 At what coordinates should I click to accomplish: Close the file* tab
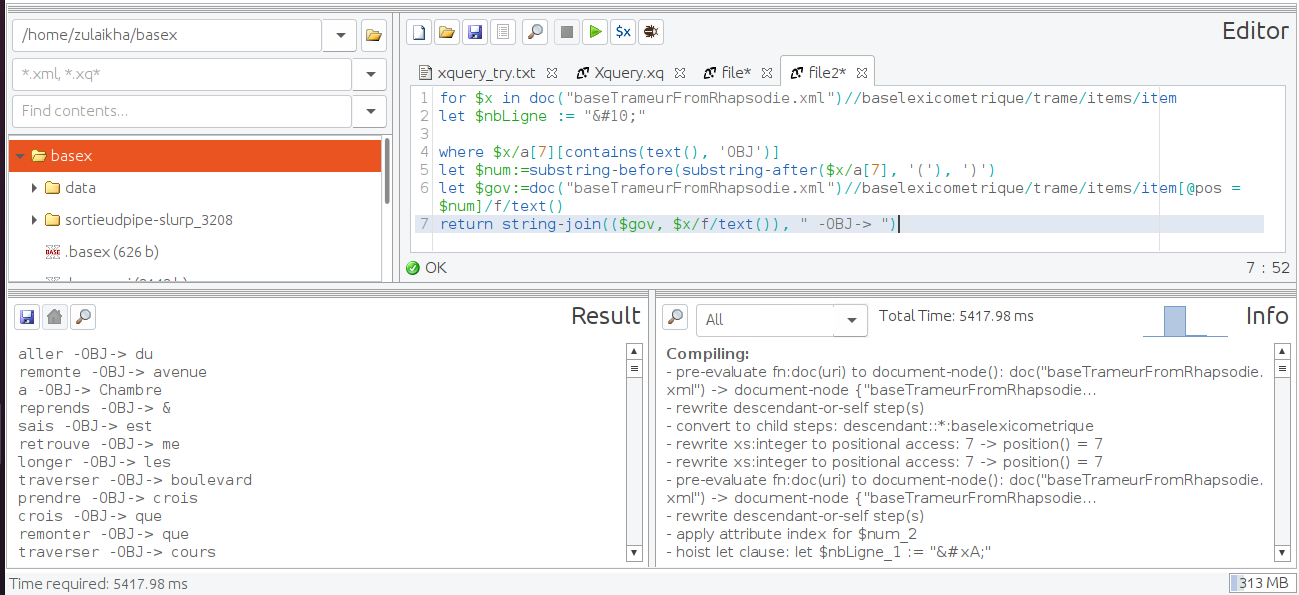tap(766, 73)
